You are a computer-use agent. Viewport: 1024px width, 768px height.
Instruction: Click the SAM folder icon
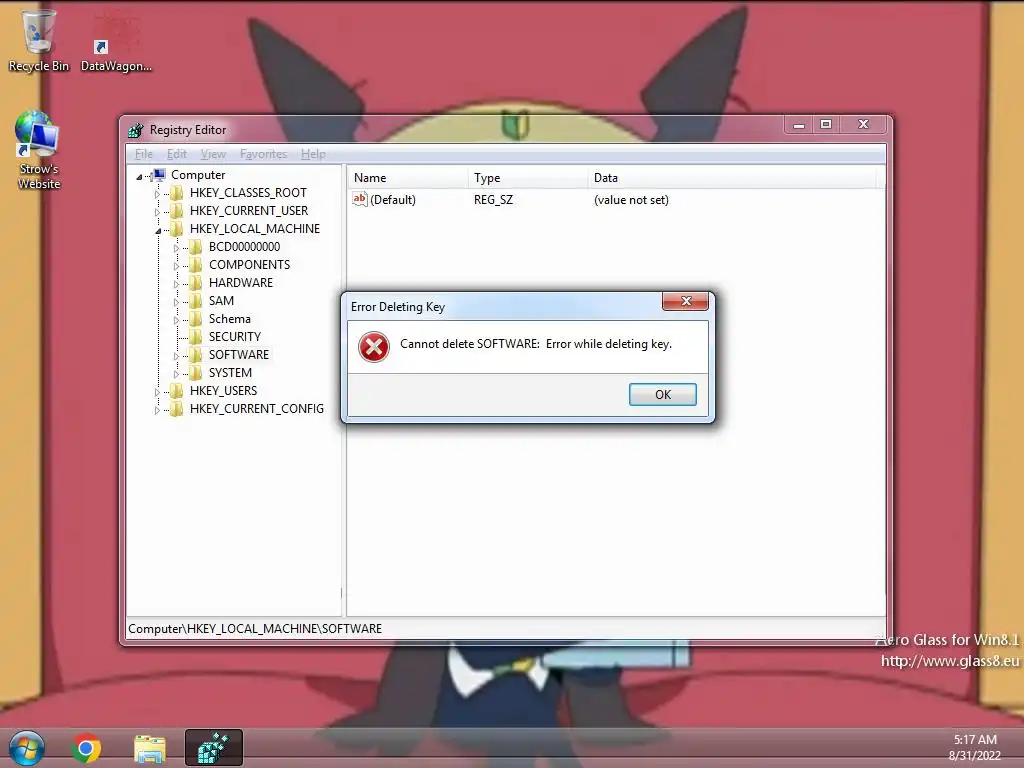point(195,300)
